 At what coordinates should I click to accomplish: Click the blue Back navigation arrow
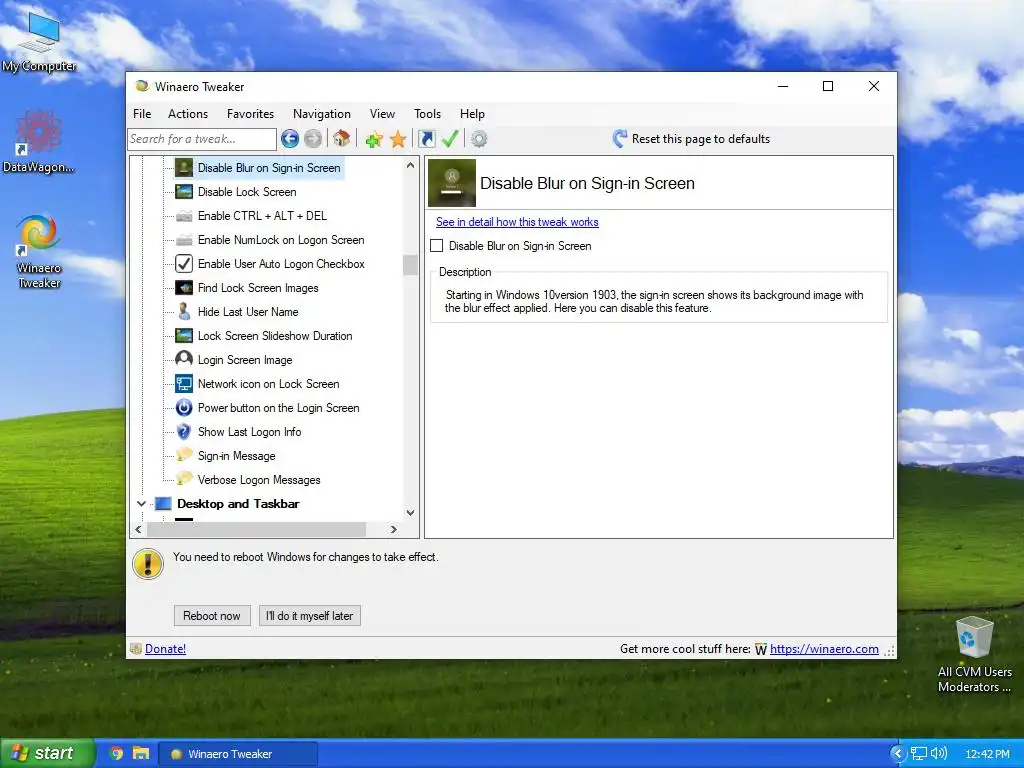[x=290, y=138]
